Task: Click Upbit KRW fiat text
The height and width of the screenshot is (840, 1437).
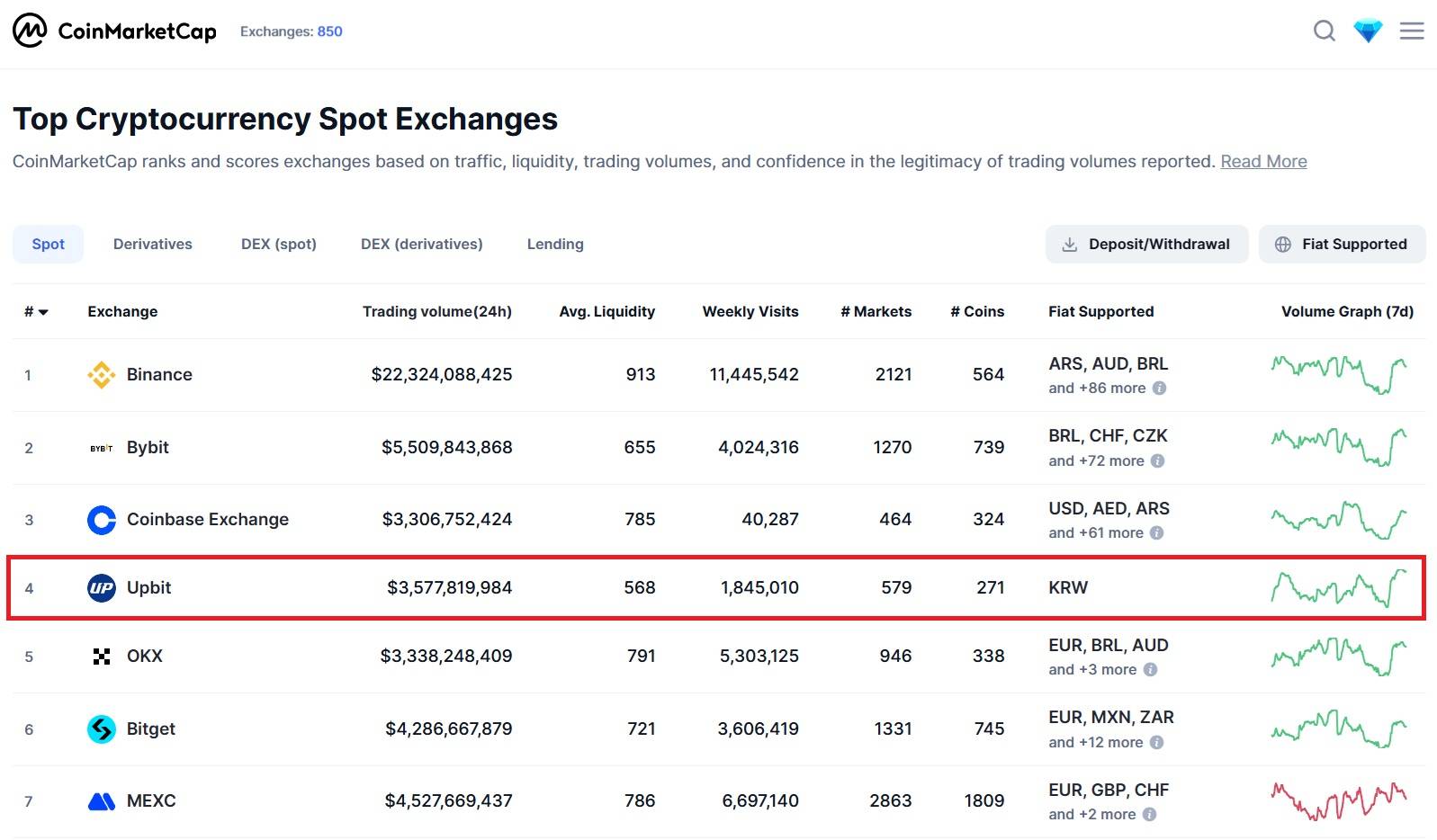Action: click(x=1068, y=588)
